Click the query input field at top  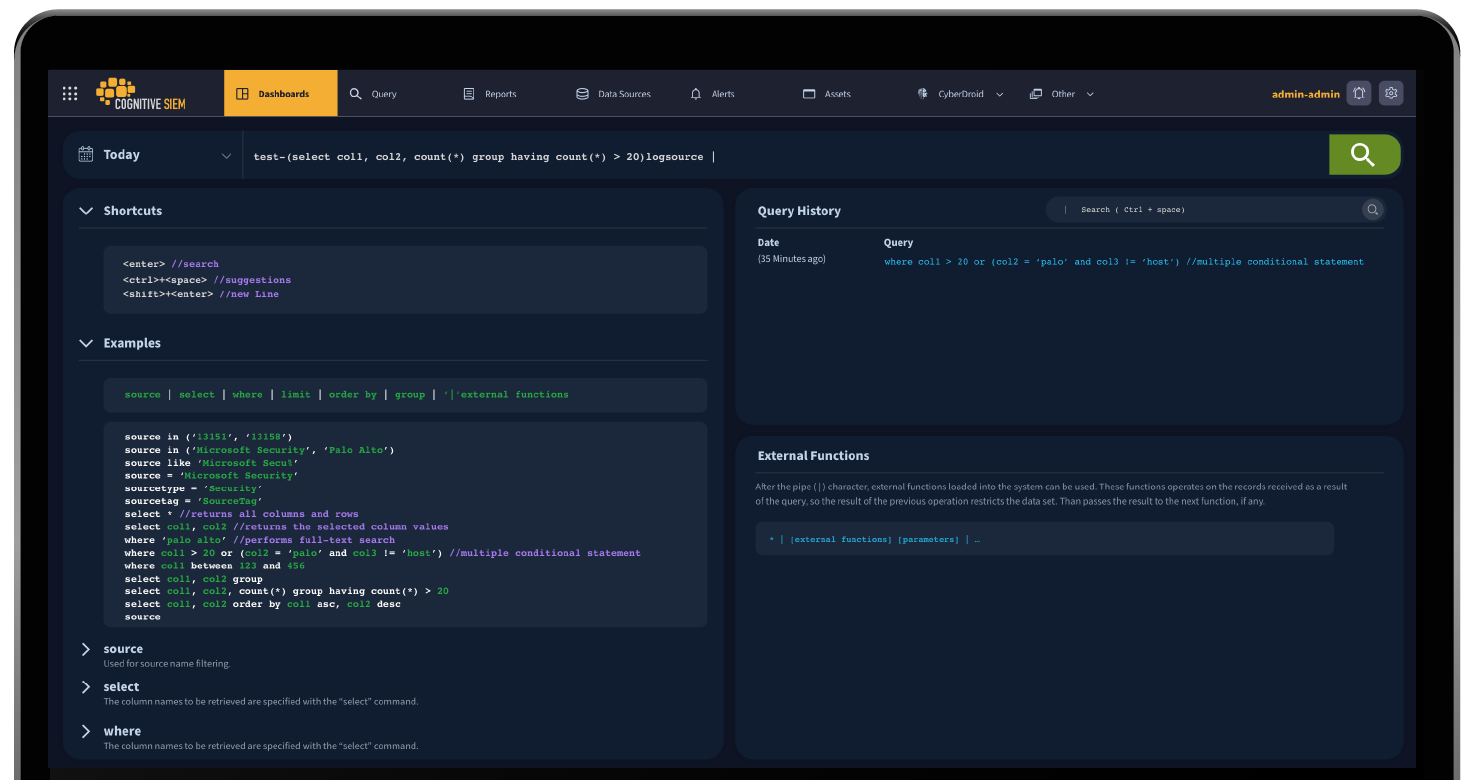pos(700,155)
